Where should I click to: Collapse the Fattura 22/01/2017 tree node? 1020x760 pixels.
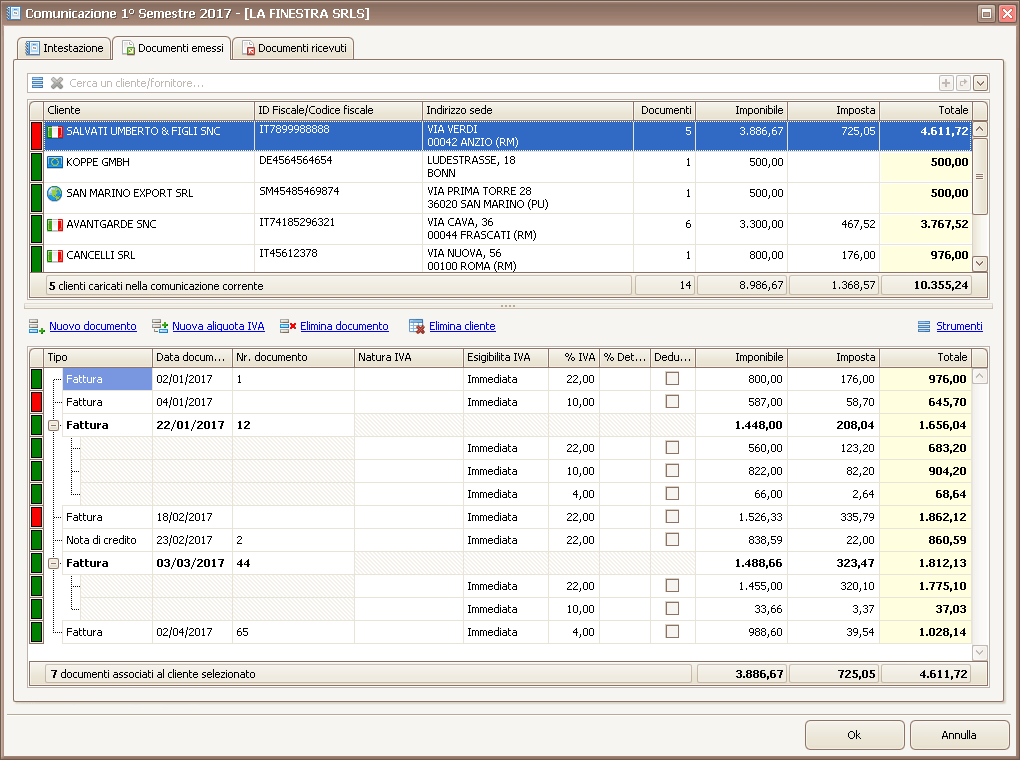point(54,425)
